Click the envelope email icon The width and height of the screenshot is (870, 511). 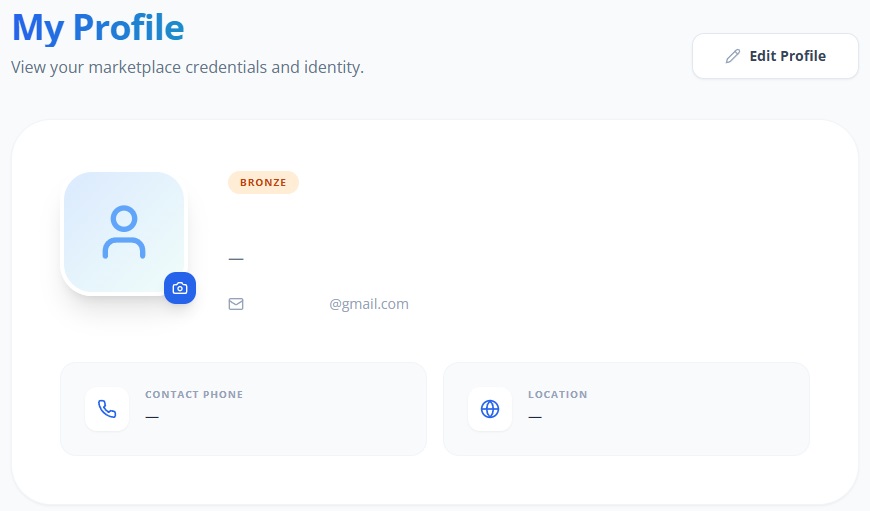236,304
